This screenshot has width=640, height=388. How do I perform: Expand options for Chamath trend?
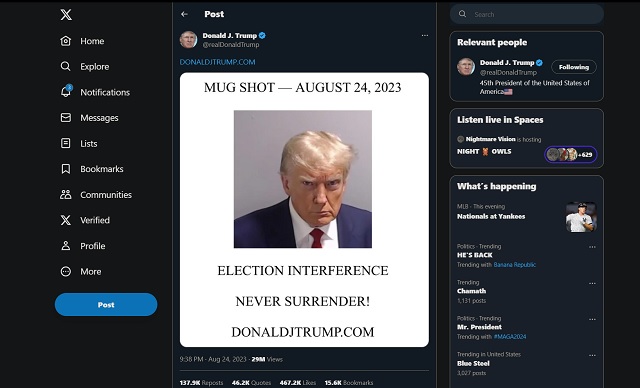click(x=592, y=283)
